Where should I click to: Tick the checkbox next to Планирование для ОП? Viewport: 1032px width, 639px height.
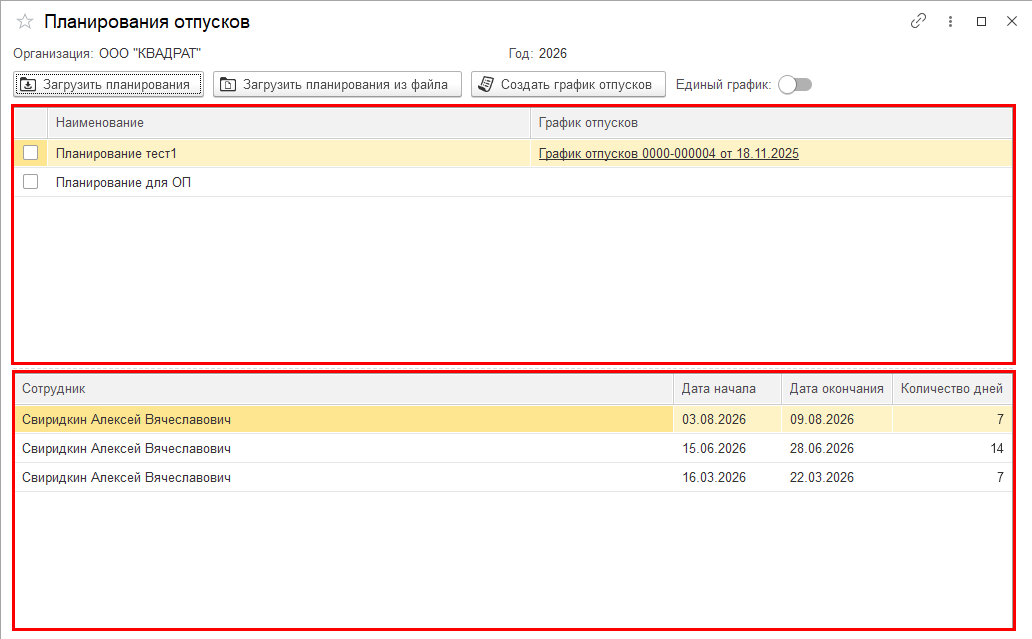(x=31, y=182)
